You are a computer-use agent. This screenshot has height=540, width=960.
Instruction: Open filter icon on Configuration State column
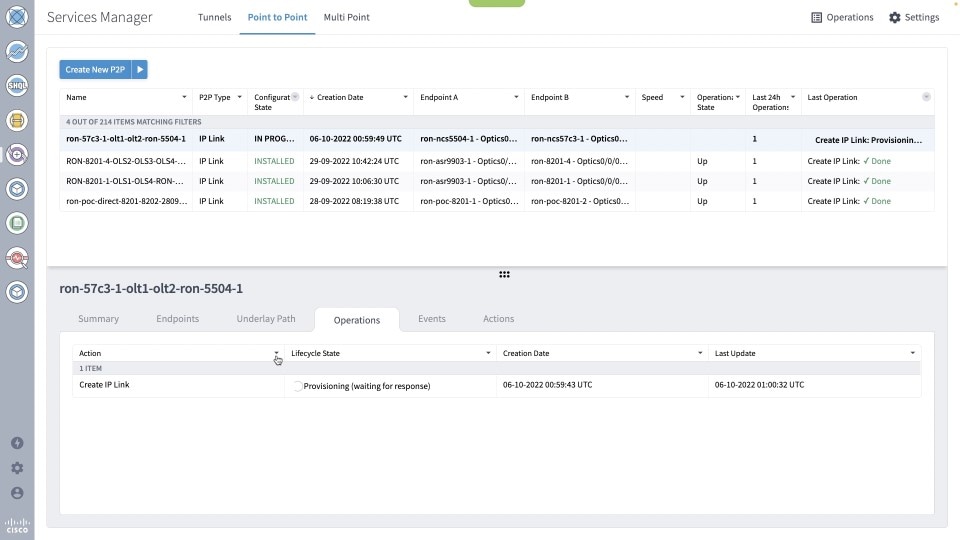295,97
